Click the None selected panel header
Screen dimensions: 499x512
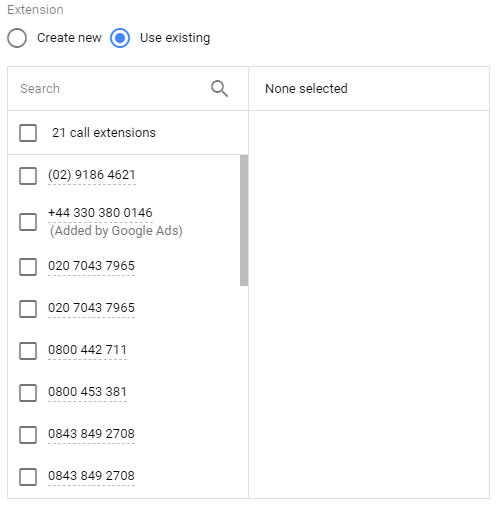306,89
